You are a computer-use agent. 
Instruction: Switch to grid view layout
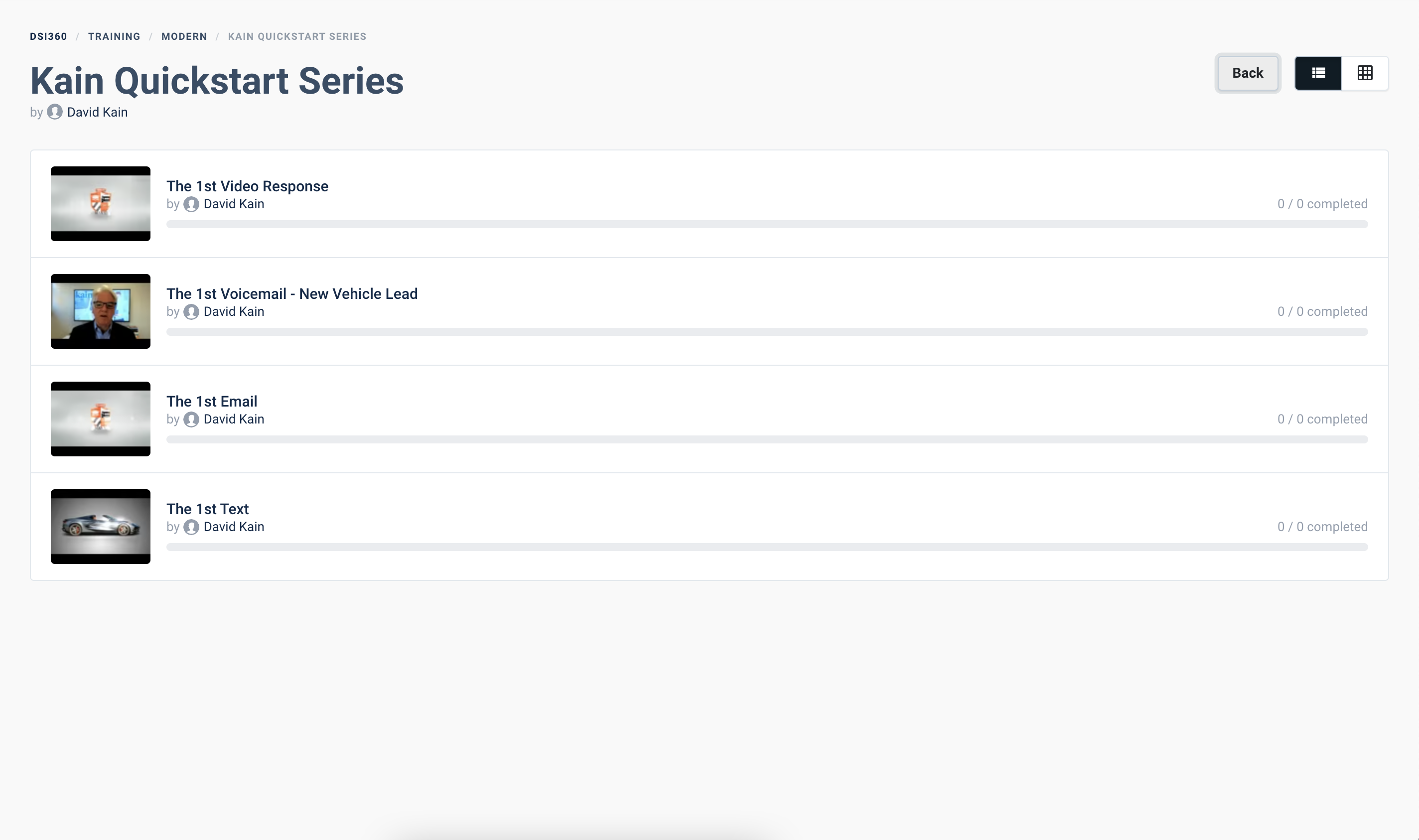[1365, 73]
